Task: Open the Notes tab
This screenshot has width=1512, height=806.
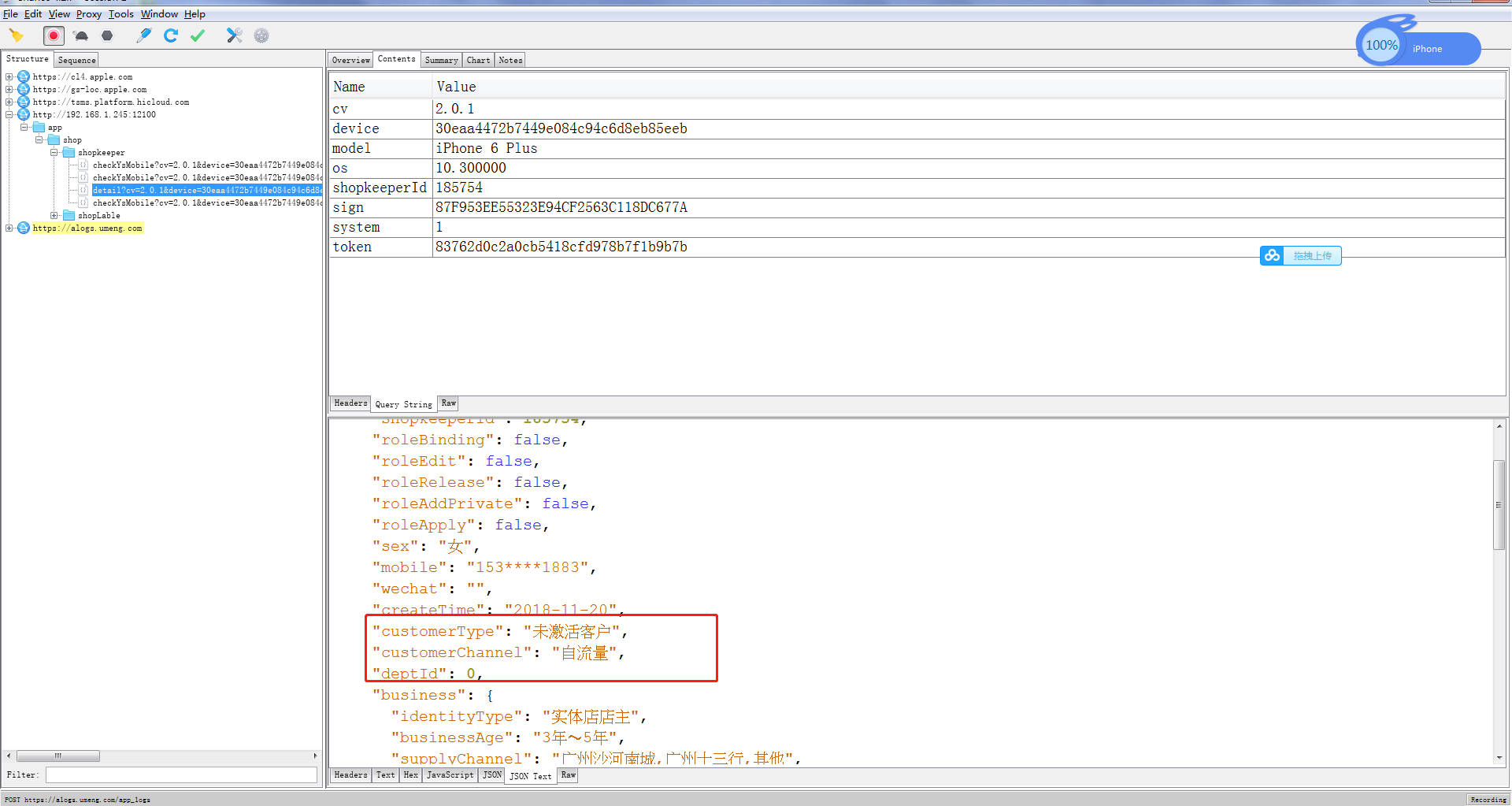Action: (x=510, y=60)
